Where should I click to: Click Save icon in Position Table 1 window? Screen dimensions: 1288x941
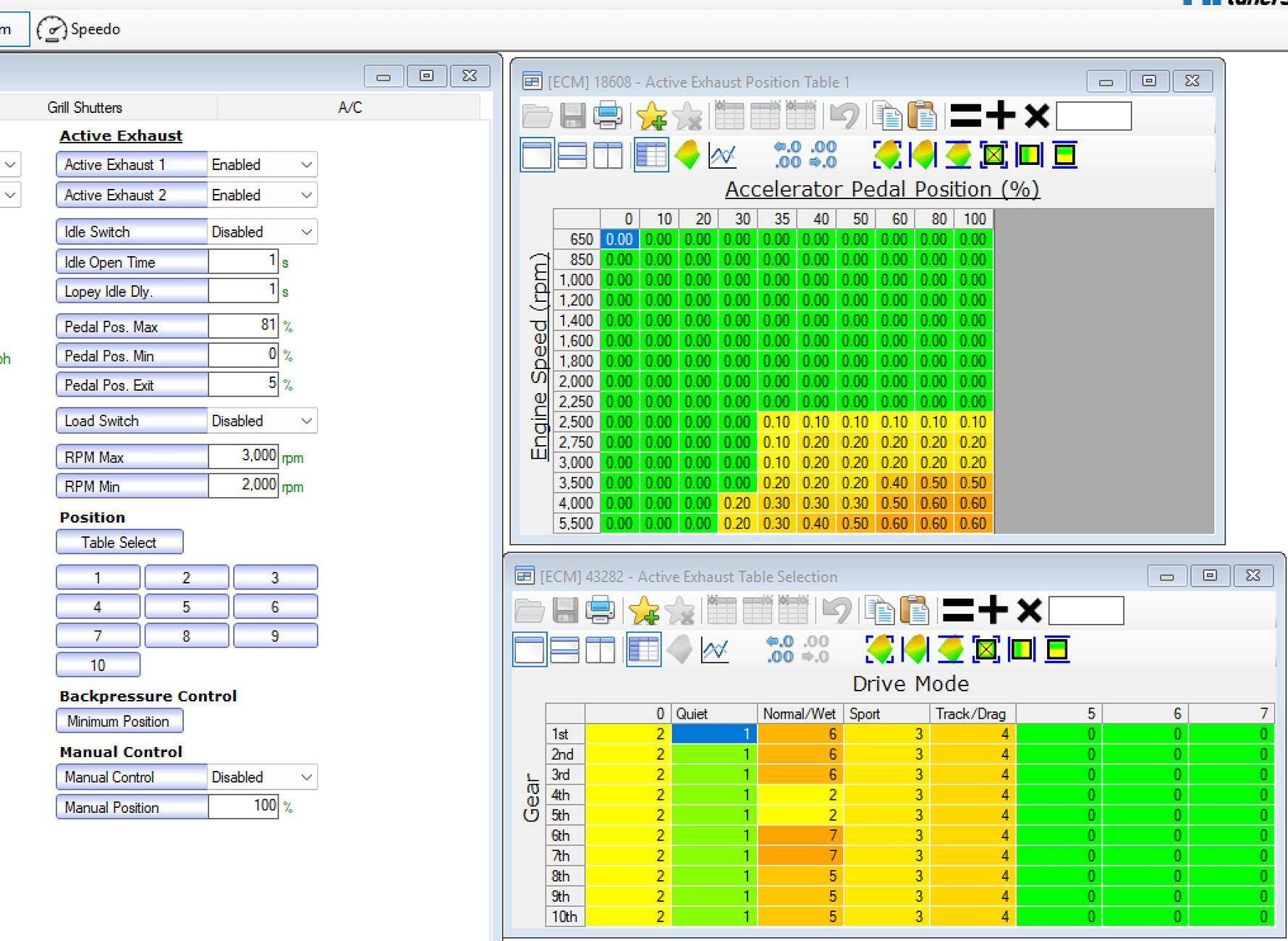coord(572,116)
